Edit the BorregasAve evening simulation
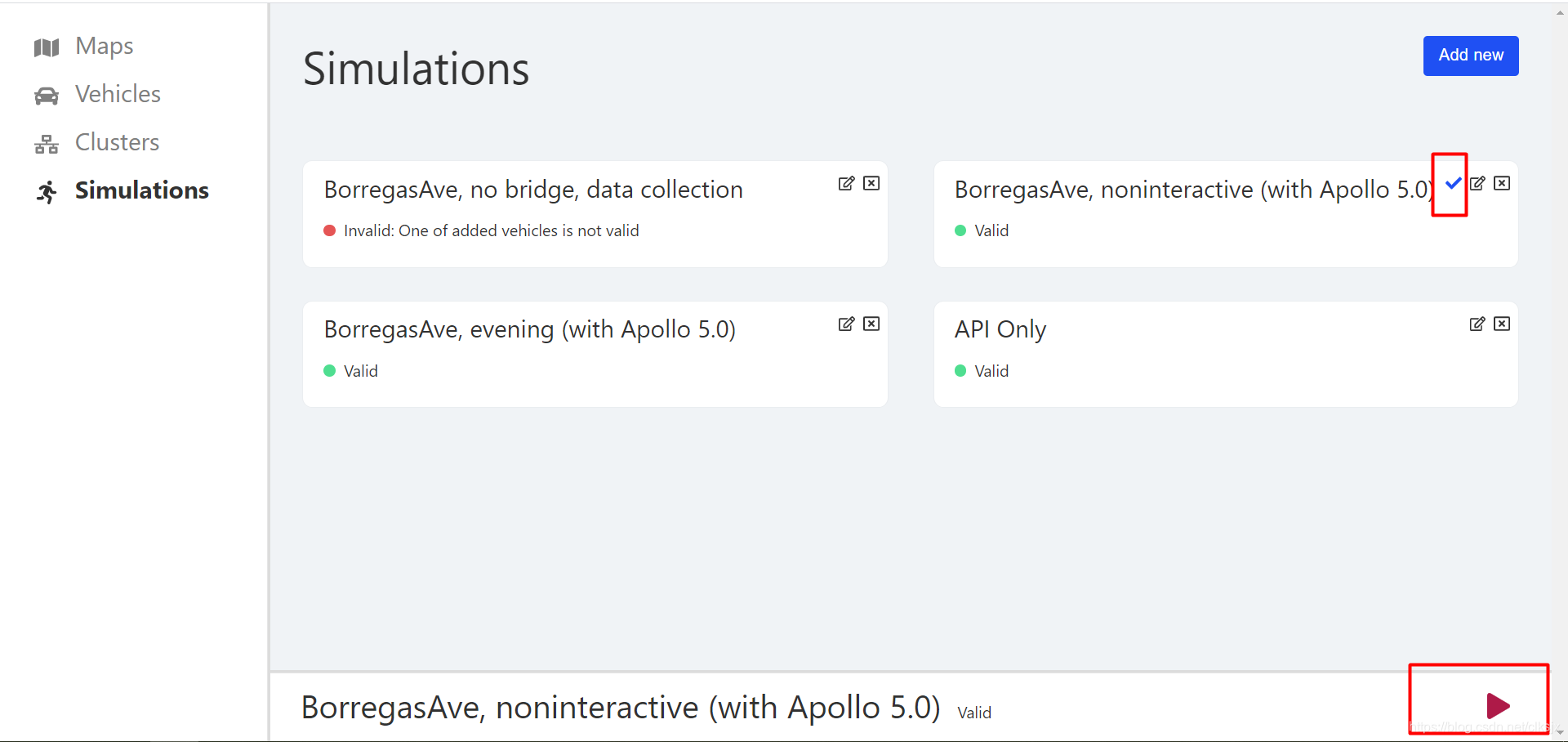 [x=846, y=324]
